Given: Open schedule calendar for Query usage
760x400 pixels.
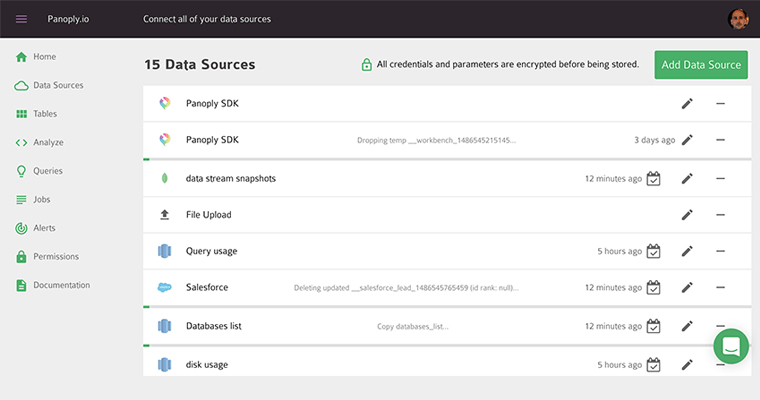Looking at the screenshot, I should (653, 251).
